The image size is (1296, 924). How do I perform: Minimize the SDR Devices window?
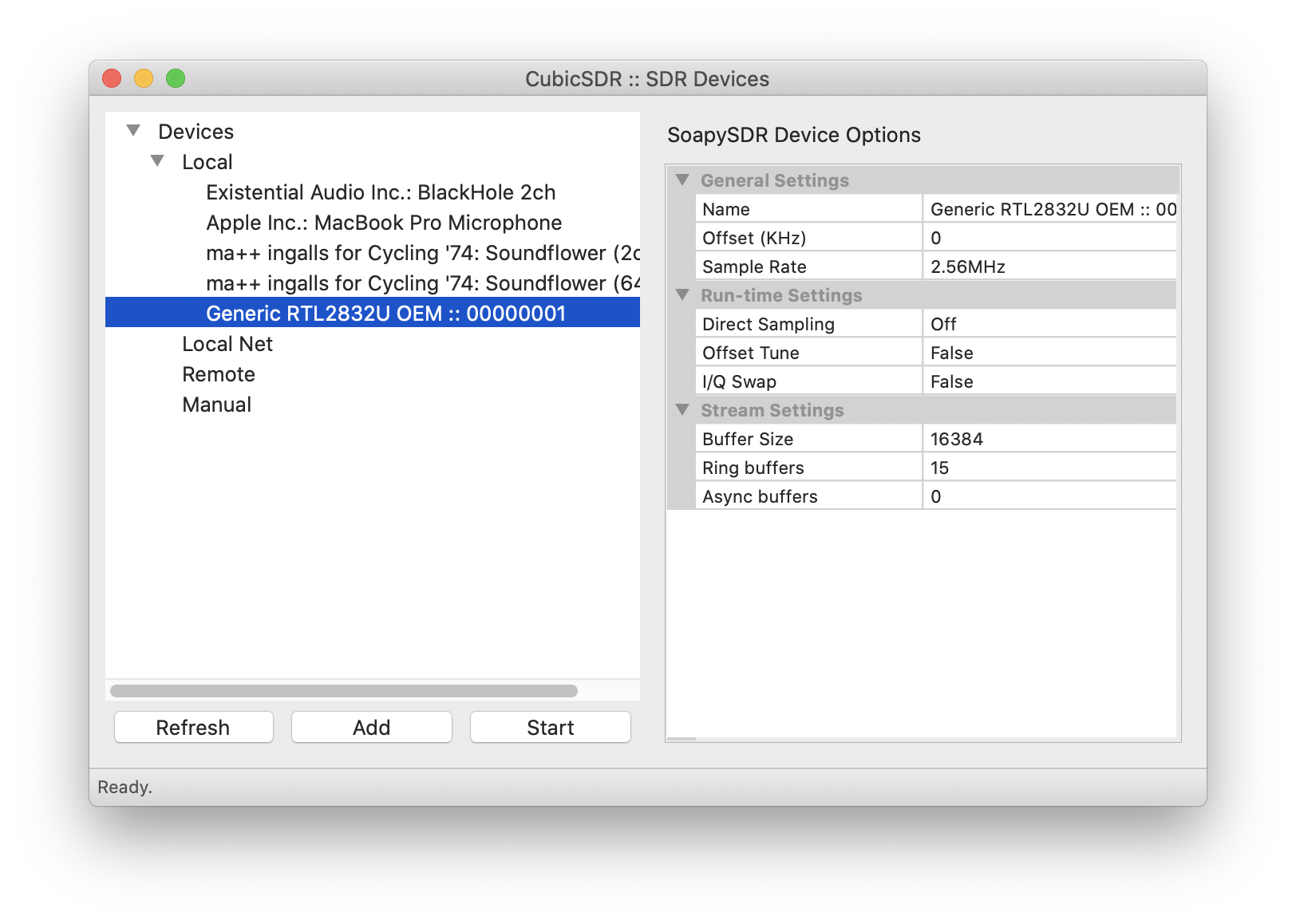(x=144, y=78)
